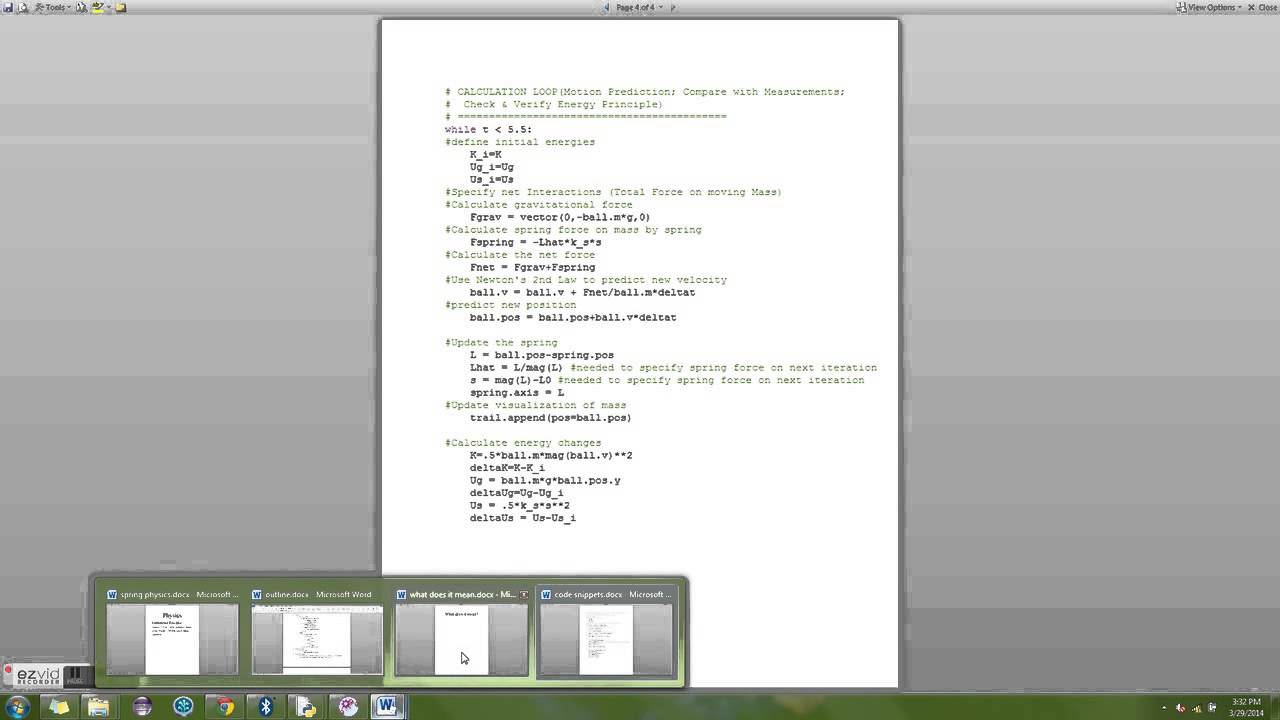Click the Save icon in reading toolbar

pyautogui.click(x=8, y=7)
